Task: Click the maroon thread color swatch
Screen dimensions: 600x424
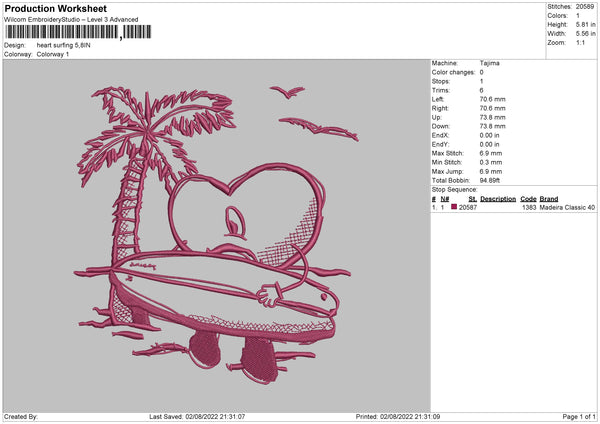Action: point(454,207)
